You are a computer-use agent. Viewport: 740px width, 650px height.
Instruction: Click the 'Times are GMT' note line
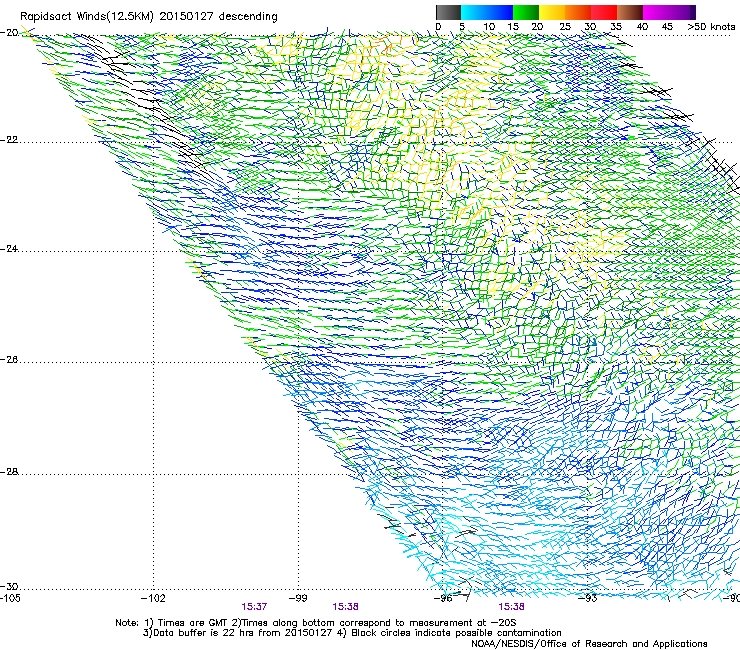click(316, 623)
